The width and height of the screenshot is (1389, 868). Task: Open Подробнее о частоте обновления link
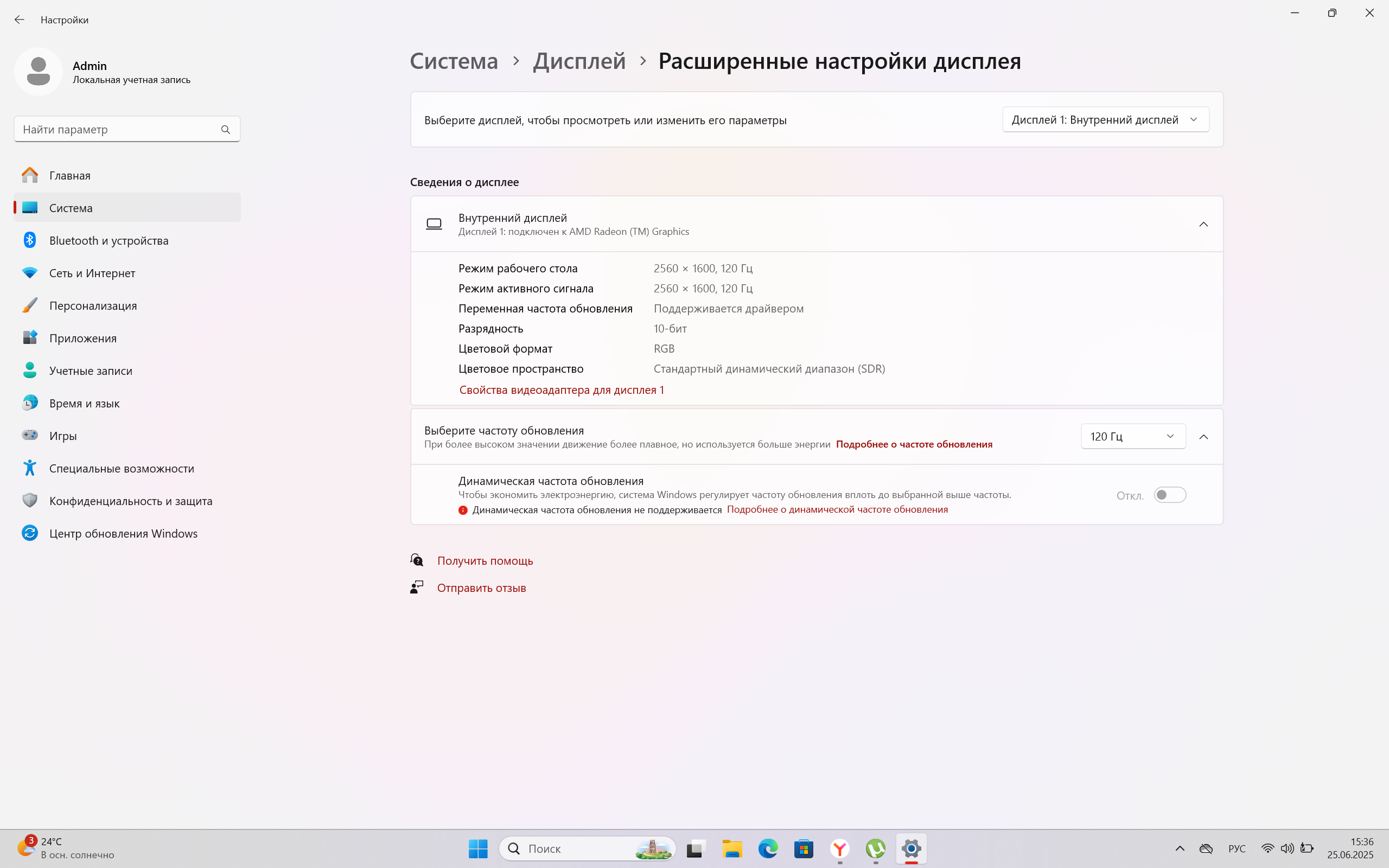point(914,444)
